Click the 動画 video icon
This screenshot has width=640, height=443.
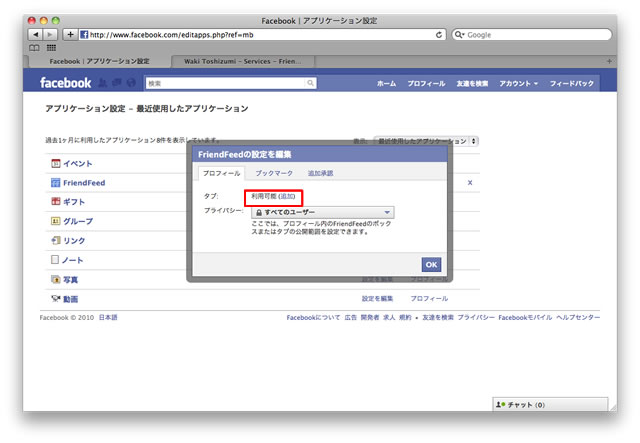pyautogui.click(x=56, y=298)
